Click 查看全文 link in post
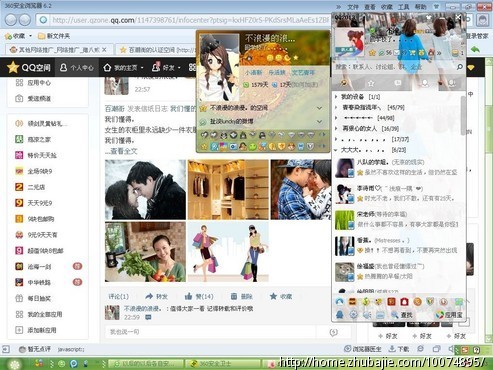The height and width of the screenshot is (370, 493). tap(123, 151)
